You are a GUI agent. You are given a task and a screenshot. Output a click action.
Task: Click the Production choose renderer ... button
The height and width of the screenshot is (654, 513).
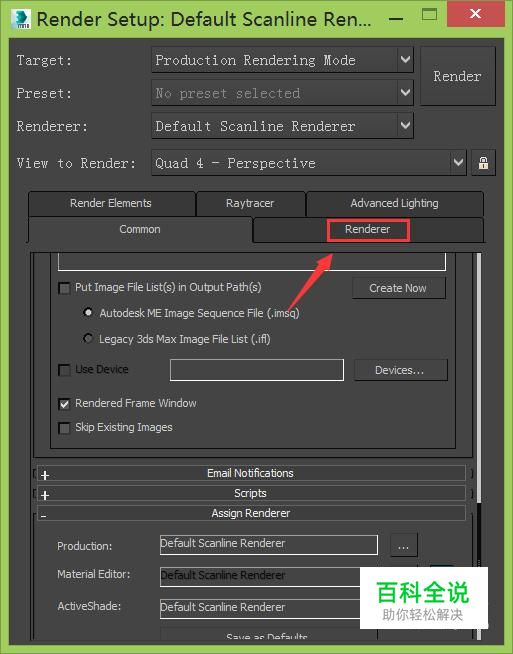(x=403, y=545)
